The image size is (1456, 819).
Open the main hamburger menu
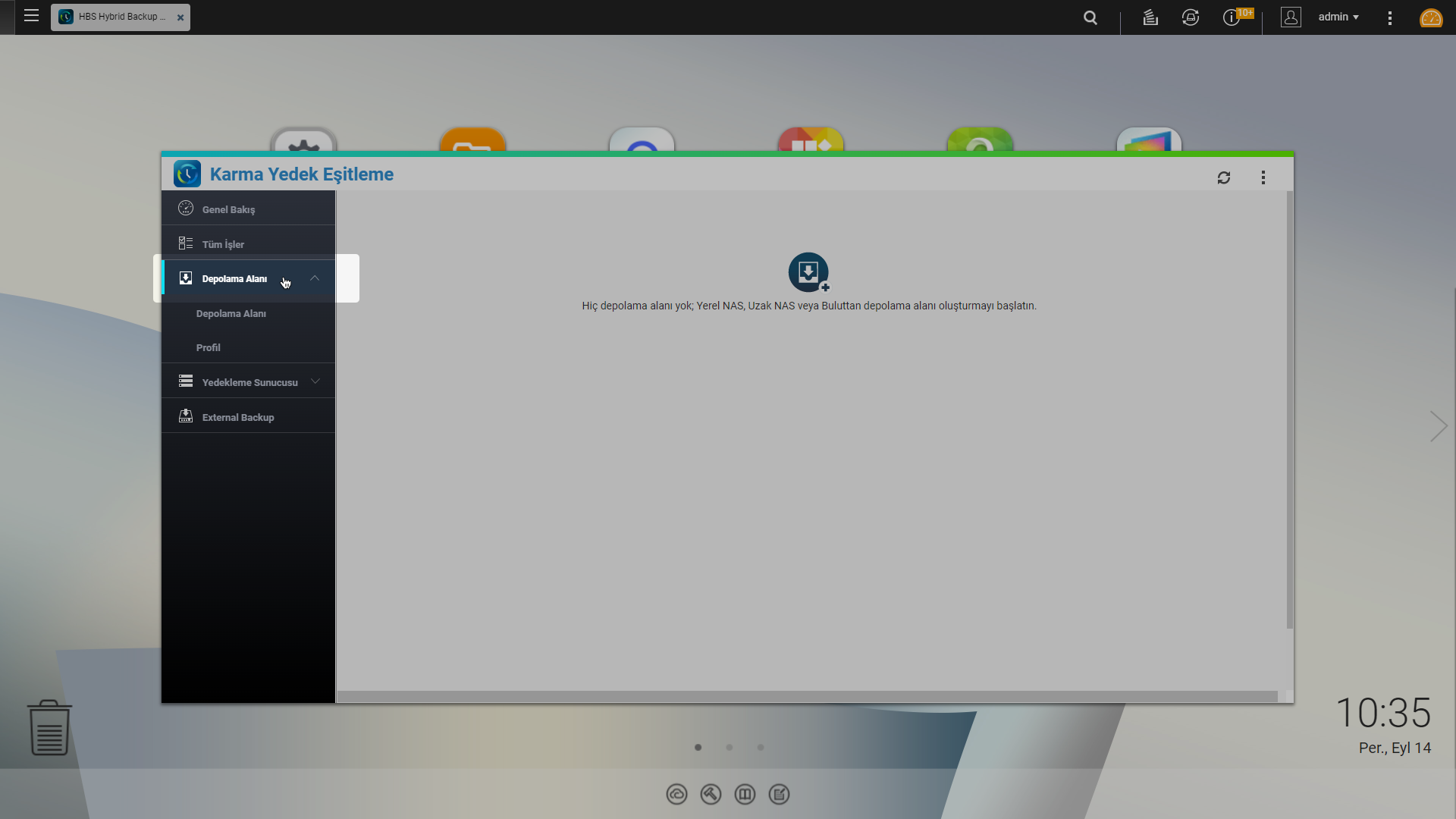pos(31,16)
